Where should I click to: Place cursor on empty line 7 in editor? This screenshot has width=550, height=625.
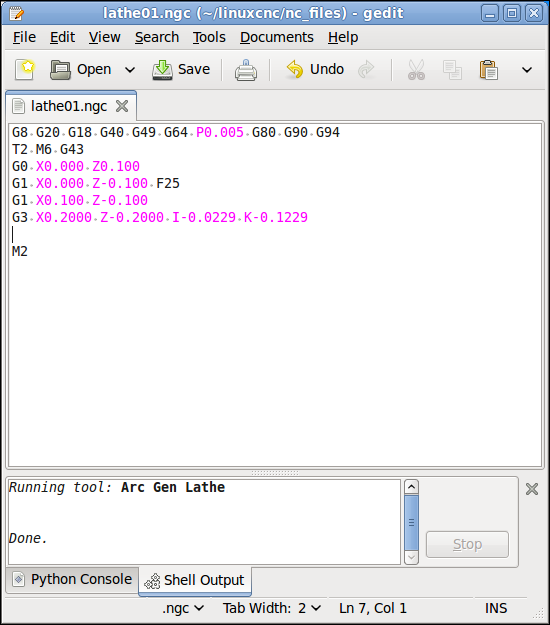pyautogui.click(x=275, y=234)
